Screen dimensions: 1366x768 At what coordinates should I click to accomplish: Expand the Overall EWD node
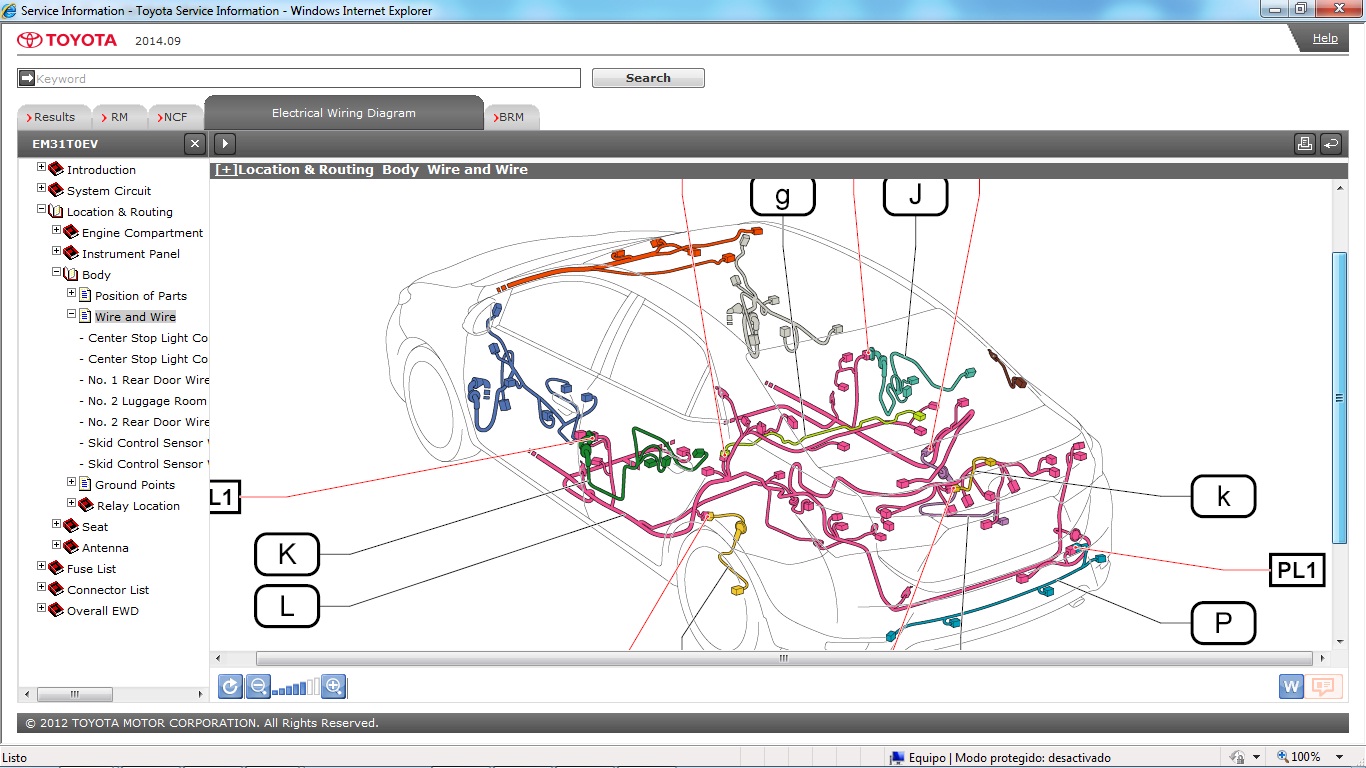tap(42, 609)
